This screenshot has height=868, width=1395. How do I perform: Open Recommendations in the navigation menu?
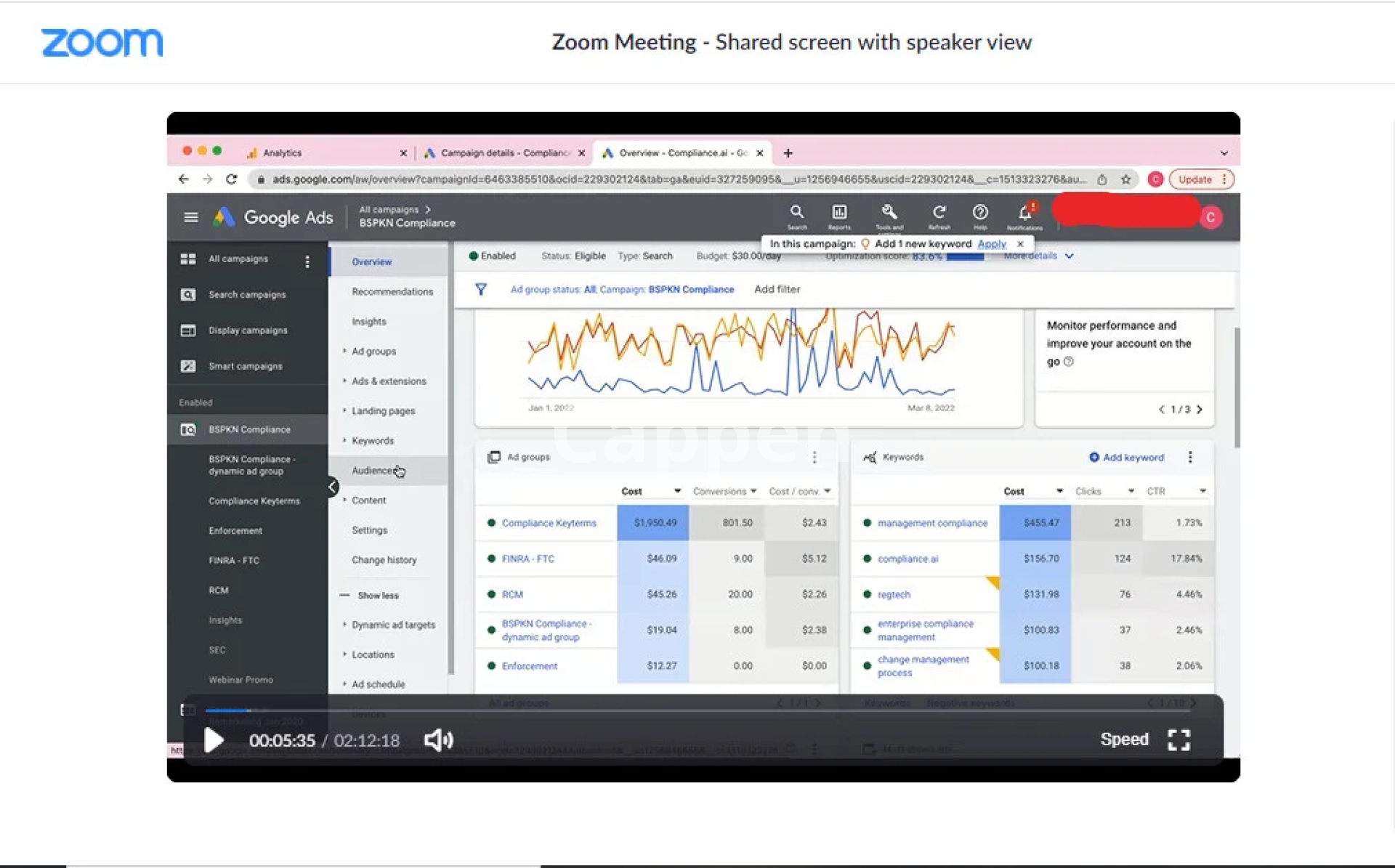coord(392,291)
